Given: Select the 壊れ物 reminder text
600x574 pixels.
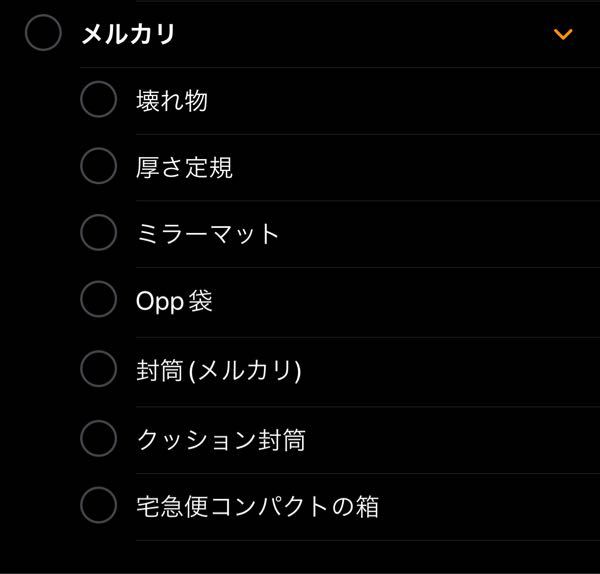Looking at the screenshot, I should pos(172,101).
